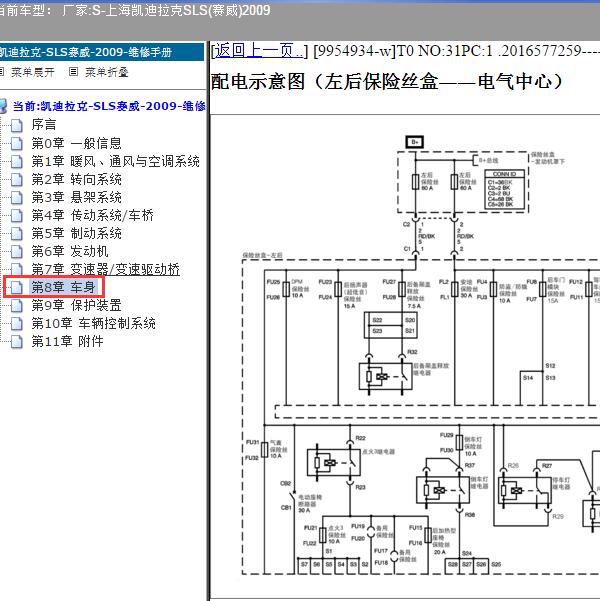Collapse all menus with 菜单折叠
This screenshot has width=600, height=601.
coord(106,72)
